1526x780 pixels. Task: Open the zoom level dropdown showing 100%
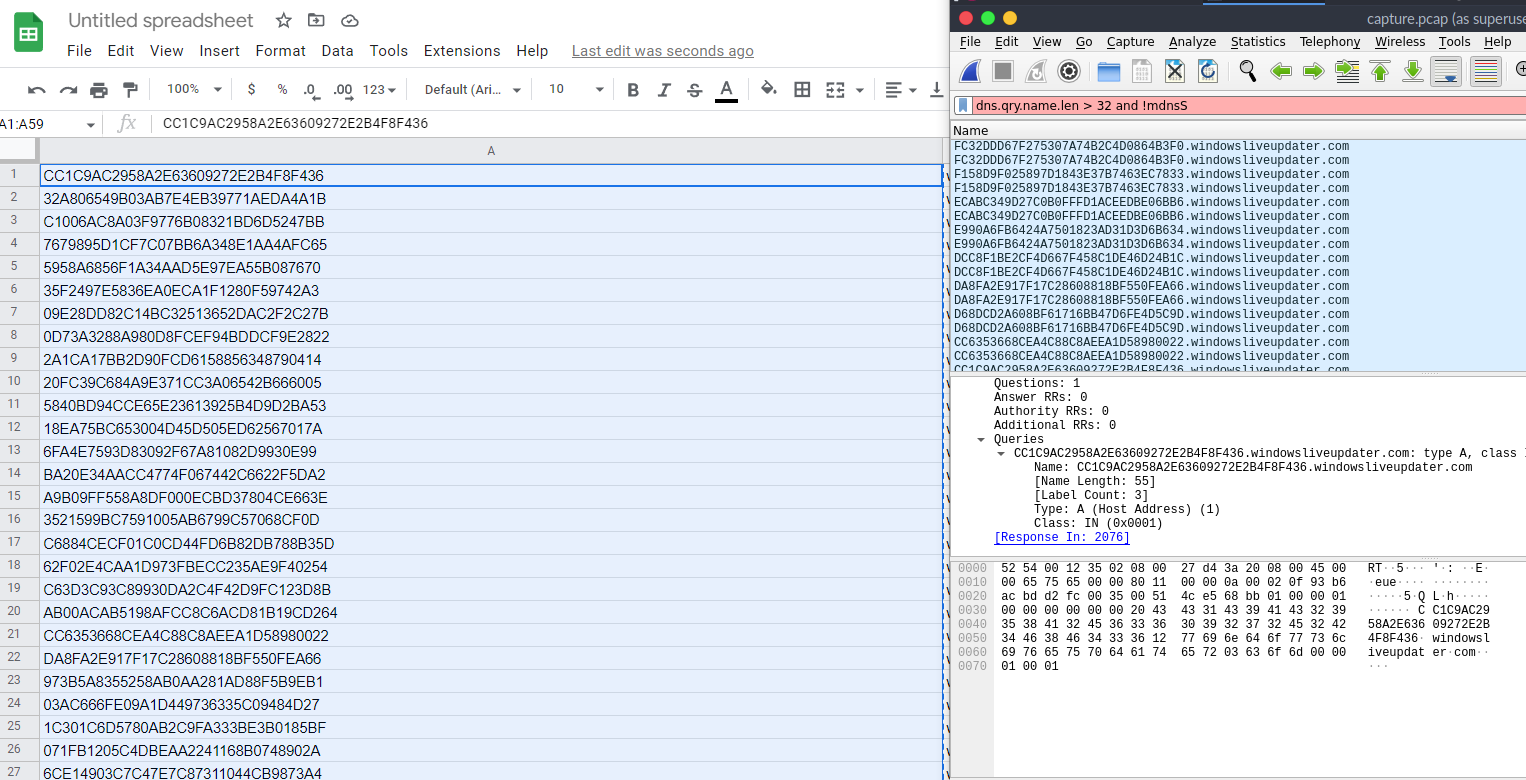point(194,90)
